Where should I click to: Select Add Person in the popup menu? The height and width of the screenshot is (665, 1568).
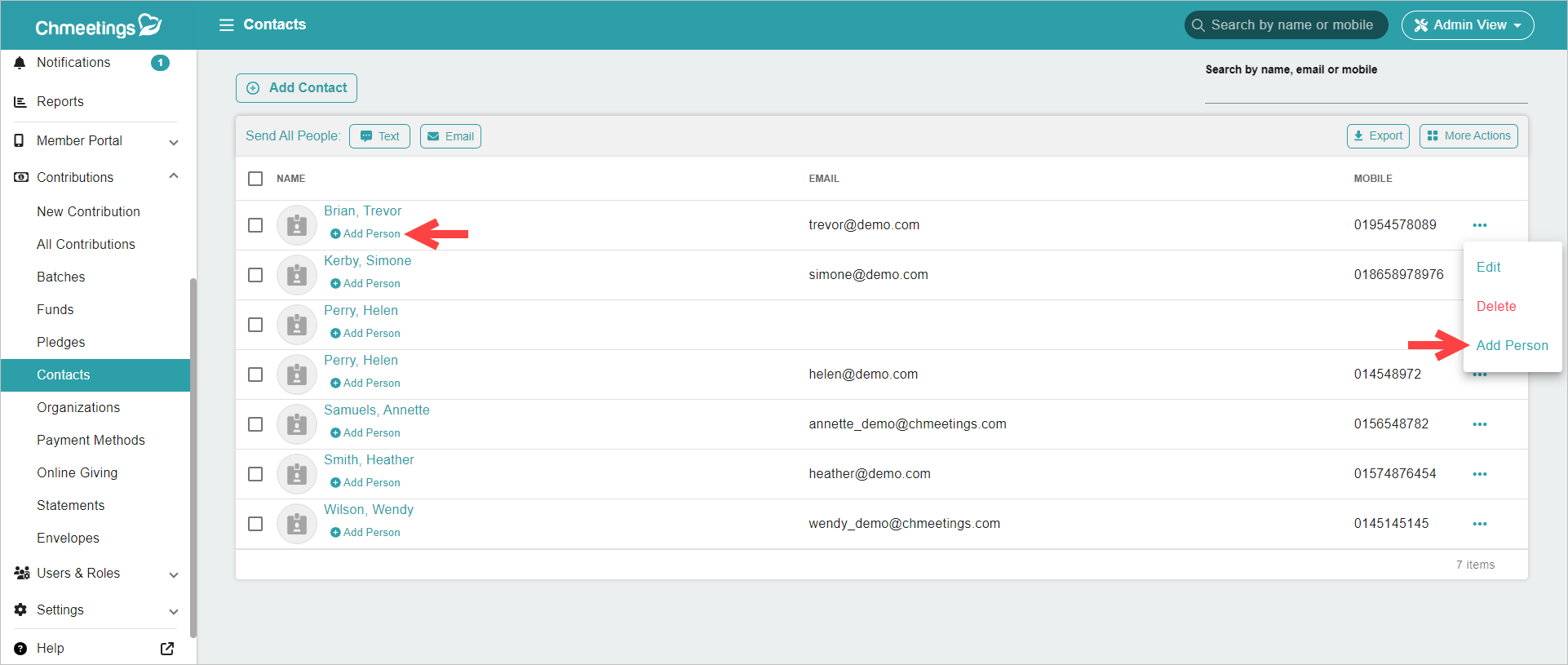click(x=1511, y=346)
